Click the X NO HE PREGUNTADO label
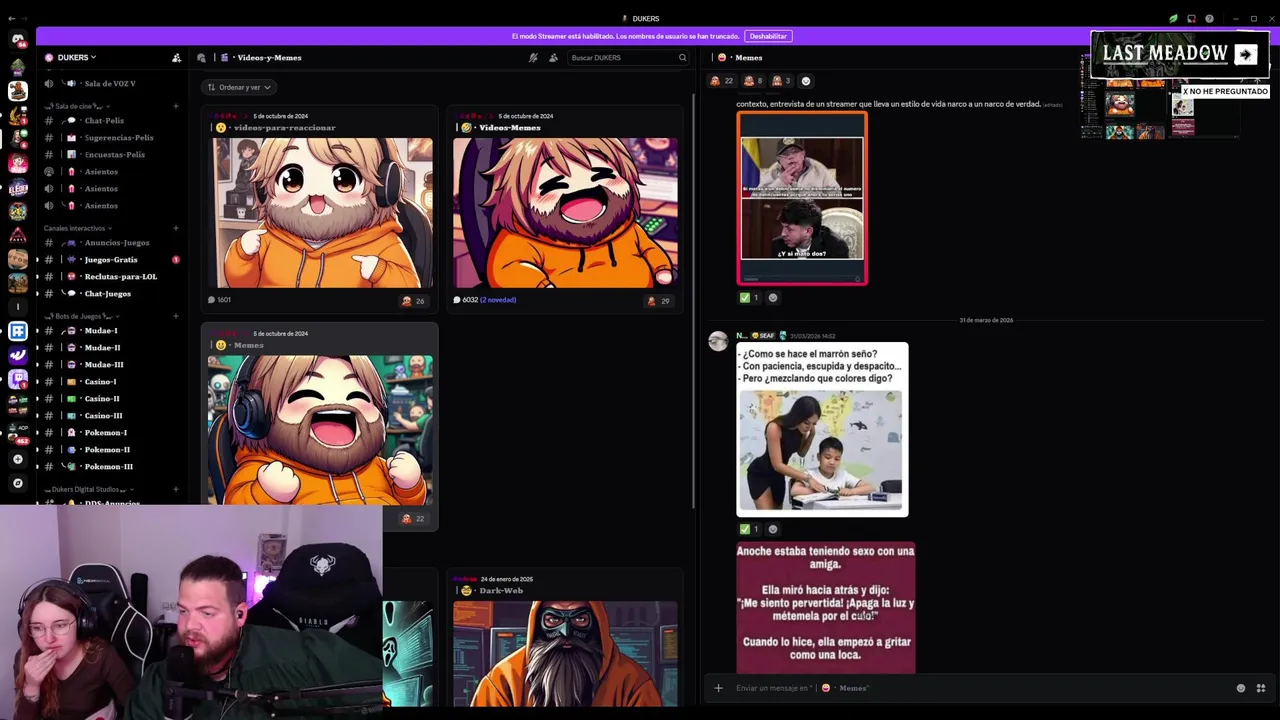The height and width of the screenshot is (720, 1280). (1225, 91)
